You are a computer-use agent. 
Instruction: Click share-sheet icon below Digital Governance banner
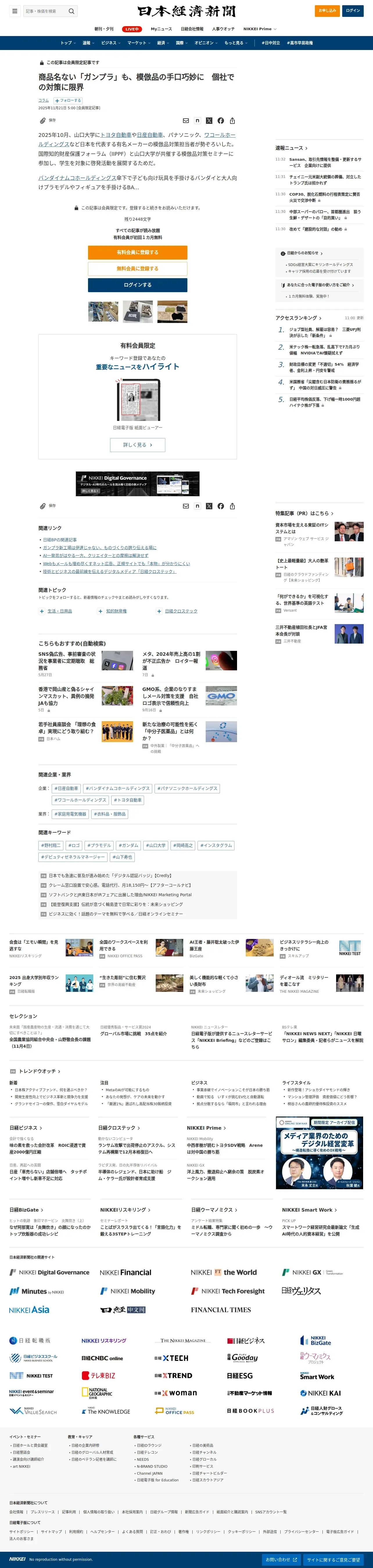[x=232, y=506]
